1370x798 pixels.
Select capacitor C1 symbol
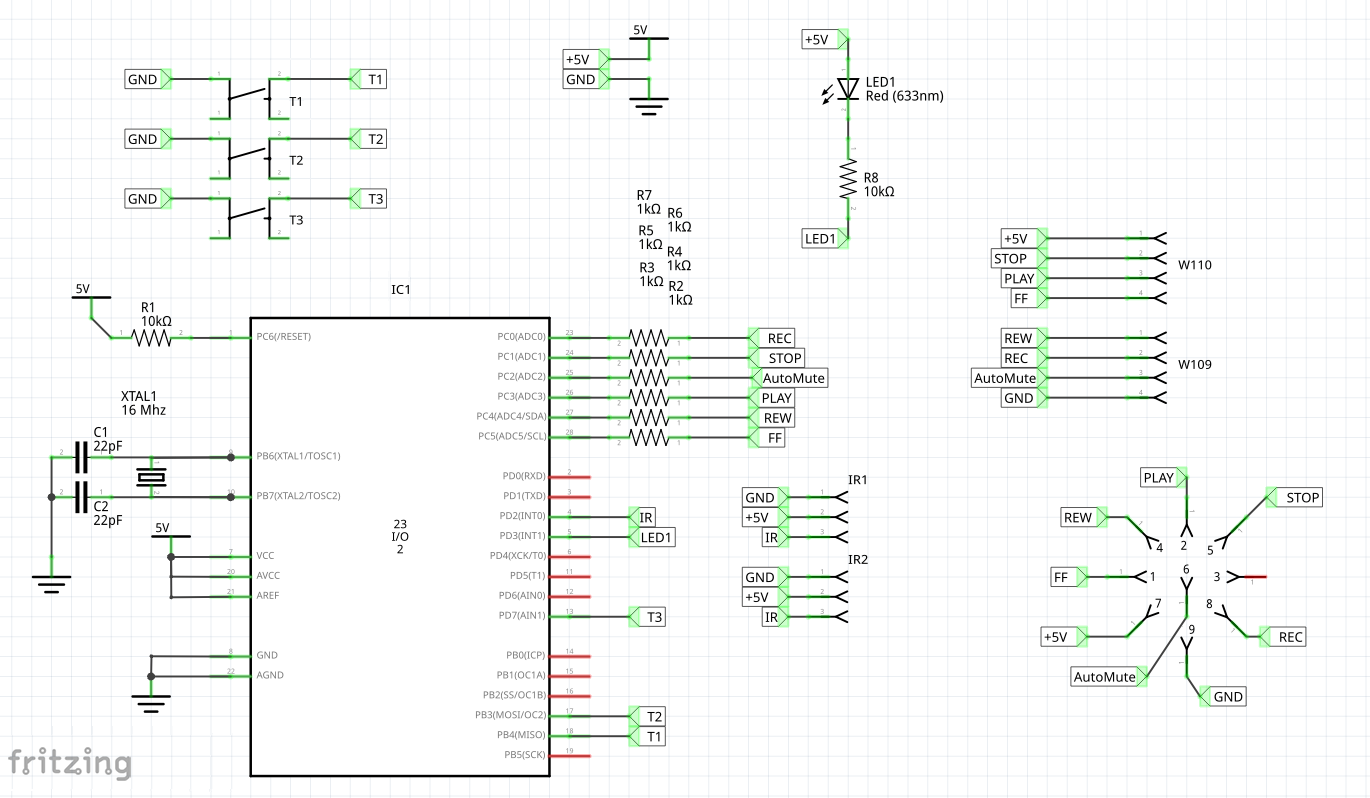pyautogui.click(x=82, y=457)
